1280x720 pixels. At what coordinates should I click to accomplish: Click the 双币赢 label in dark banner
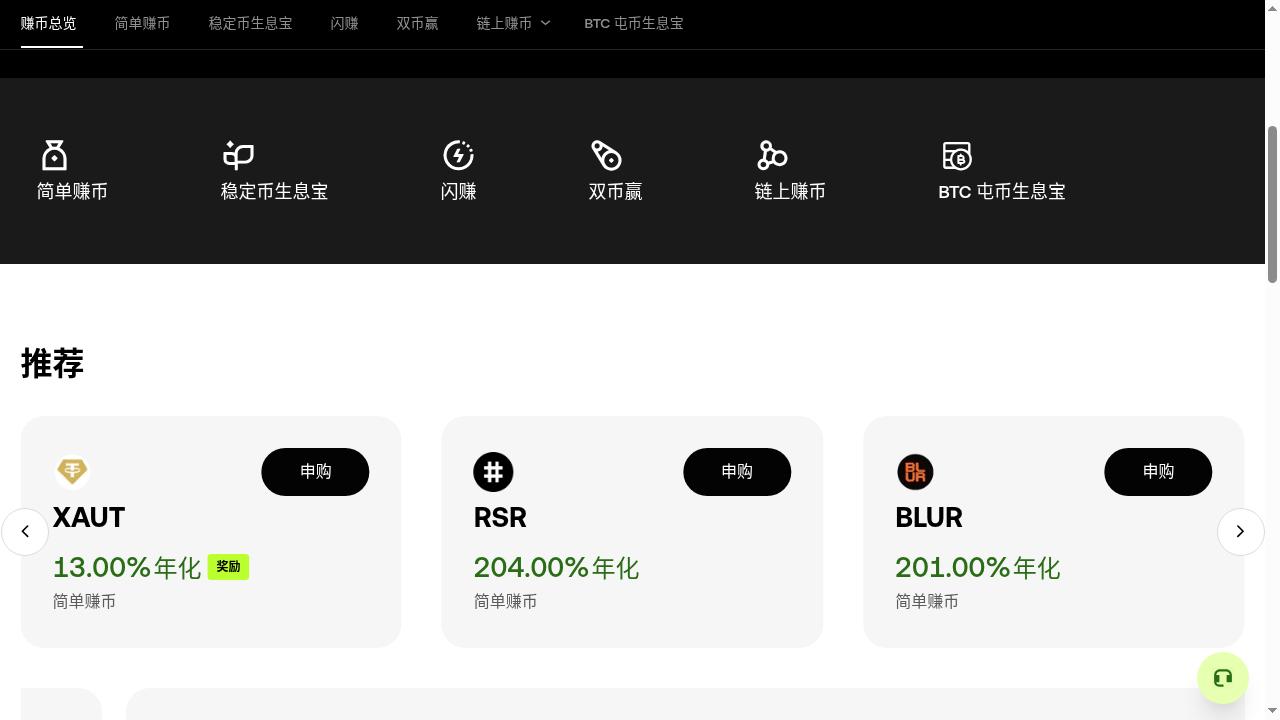[x=615, y=191]
